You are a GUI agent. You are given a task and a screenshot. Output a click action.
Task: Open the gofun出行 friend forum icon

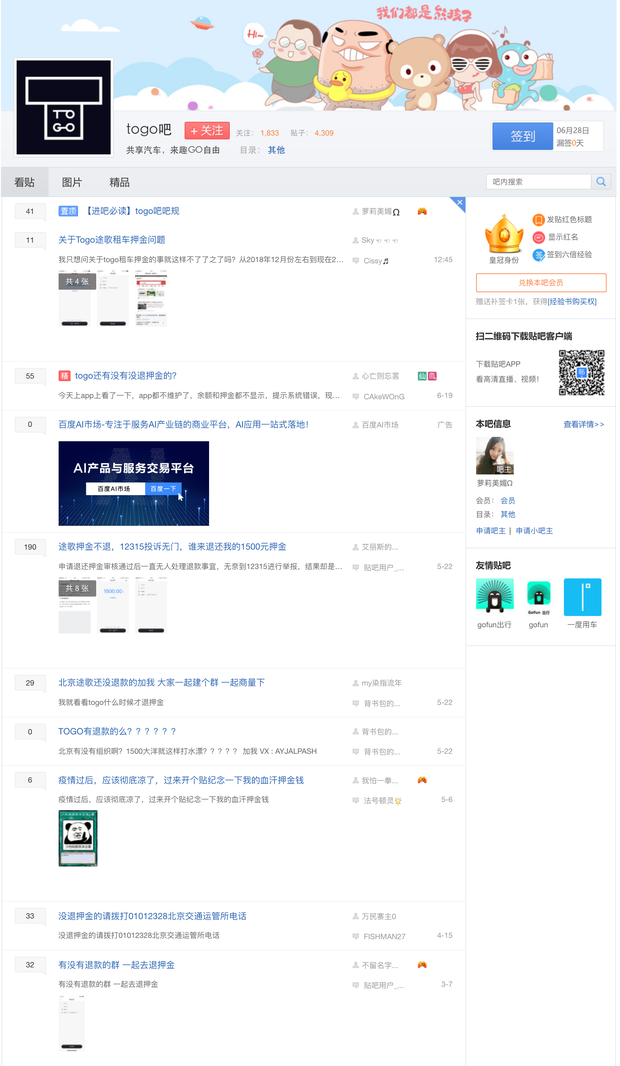pos(494,597)
